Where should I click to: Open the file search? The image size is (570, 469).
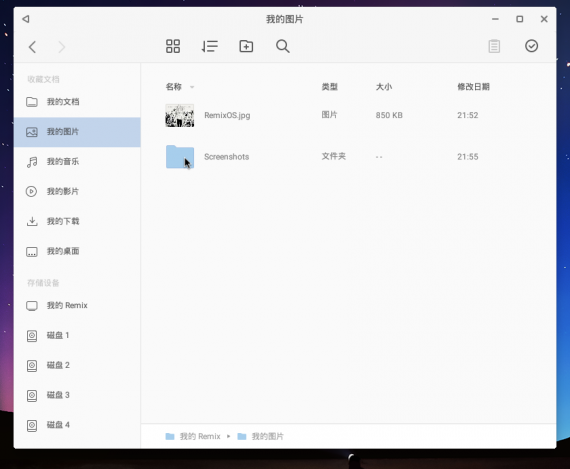coord(282,46)
